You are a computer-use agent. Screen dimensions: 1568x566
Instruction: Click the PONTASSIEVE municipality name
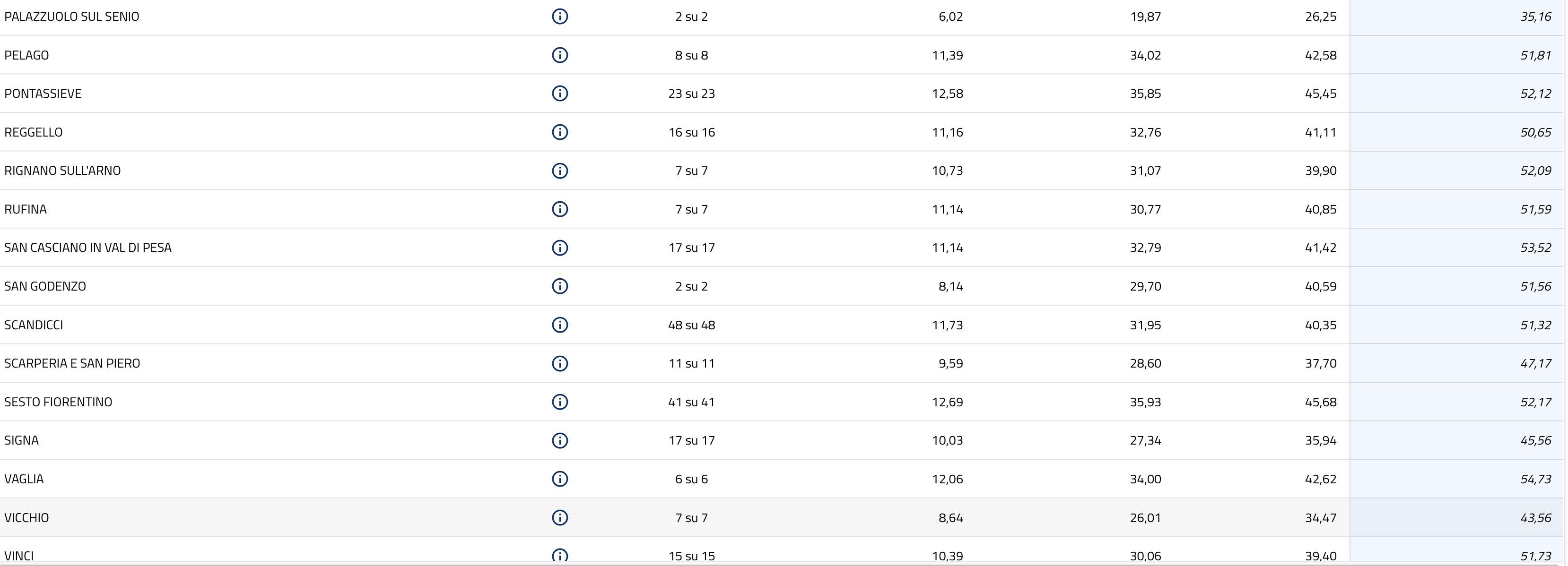43,94
